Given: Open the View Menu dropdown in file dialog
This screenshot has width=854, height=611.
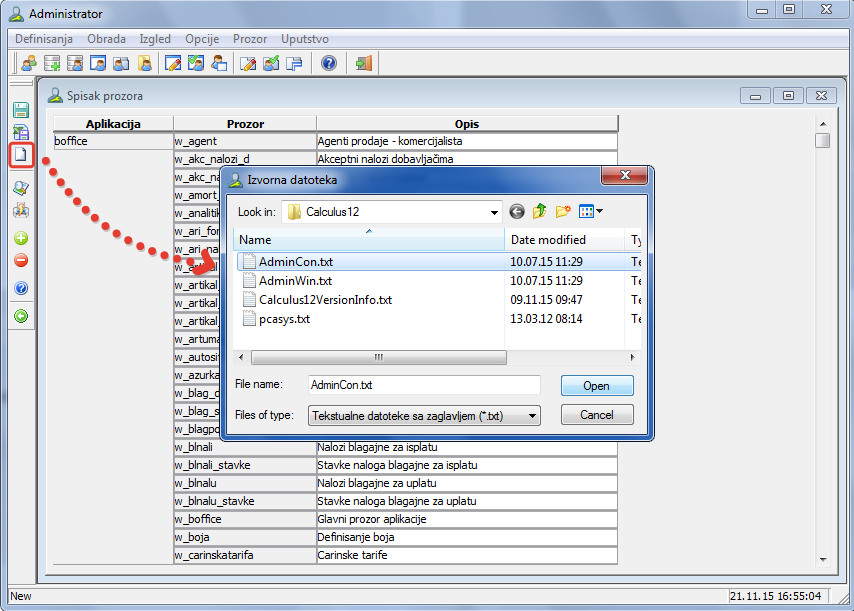Looking at the screenshot, I should click(591, 211).
